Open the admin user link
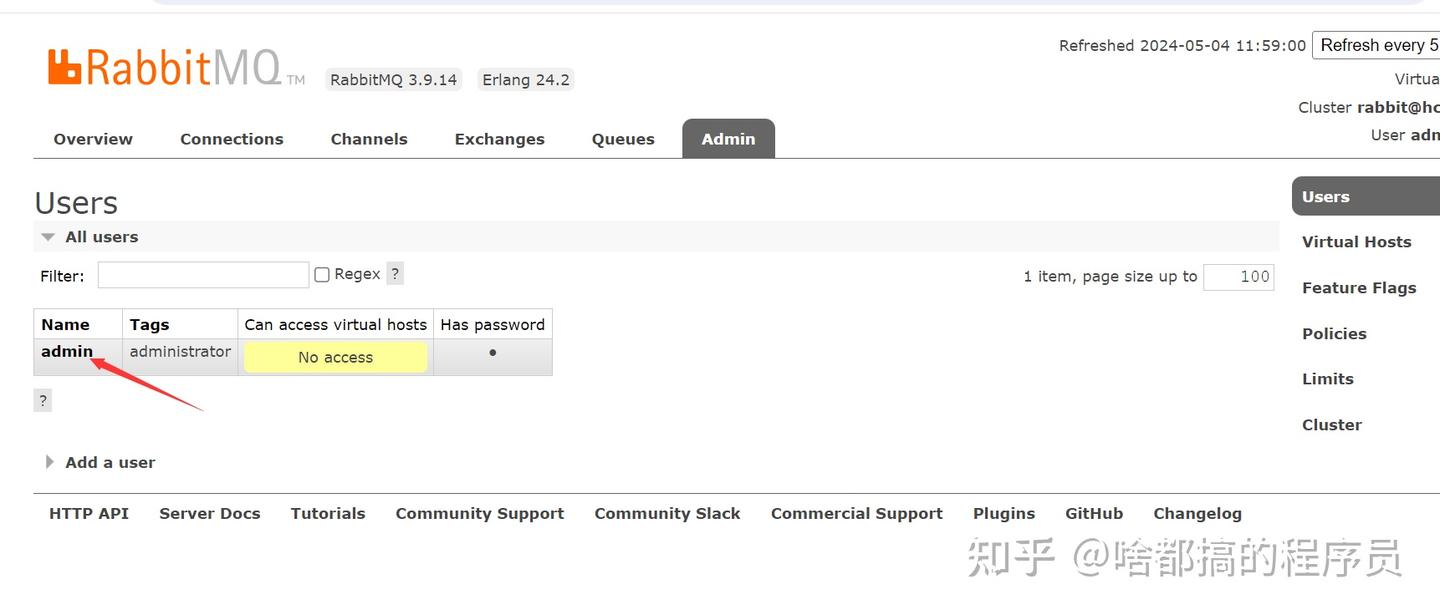1440x615 pixels. tap(67, 351)
